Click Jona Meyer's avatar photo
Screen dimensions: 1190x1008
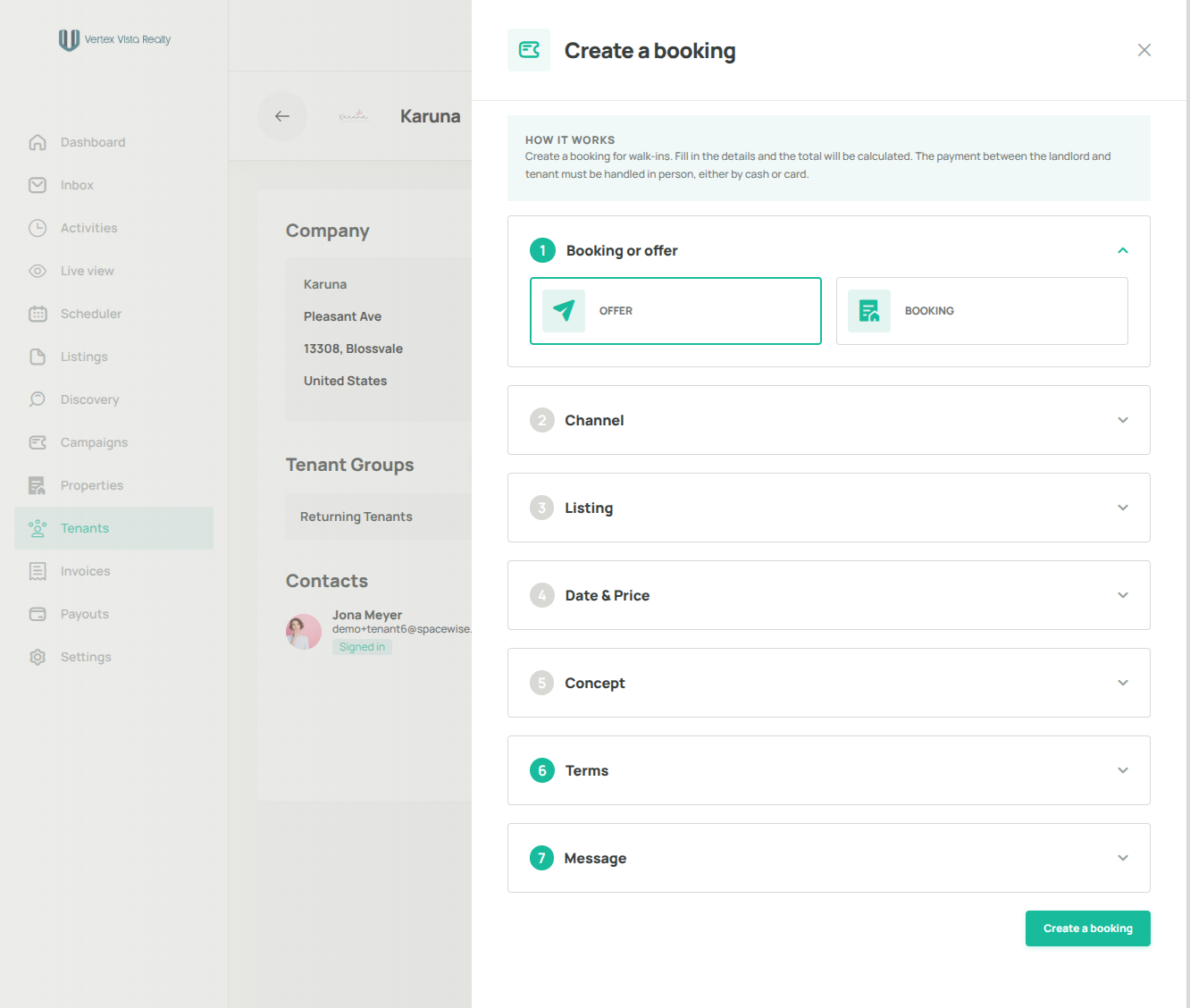pos(304,632)
